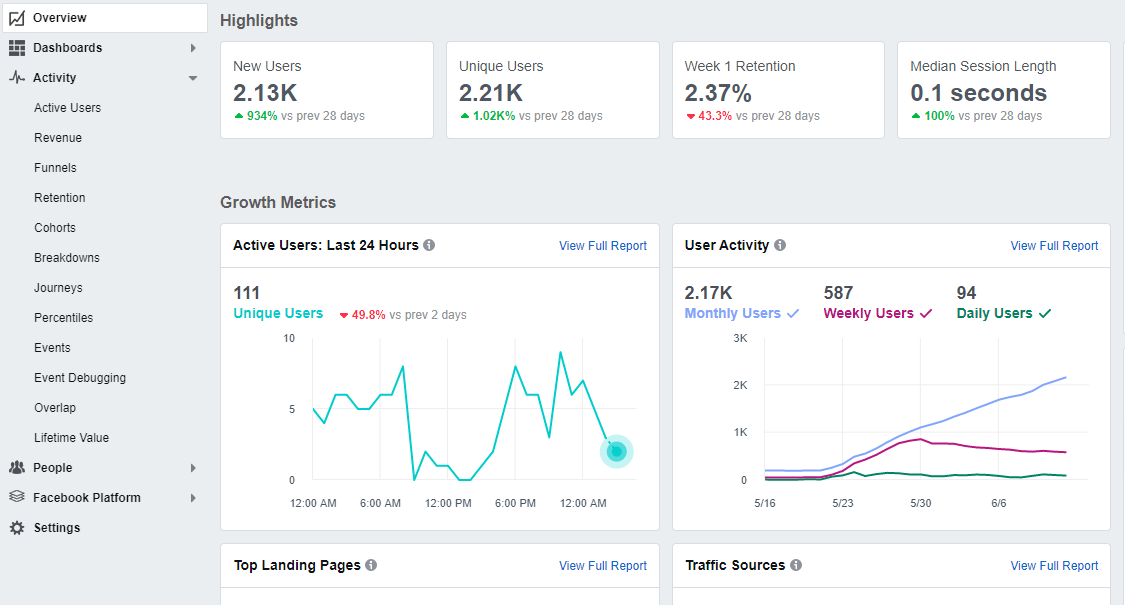Expand the People section arrow
The height and width of the screenshot is (605, 1125).
[x=193, y=468]
